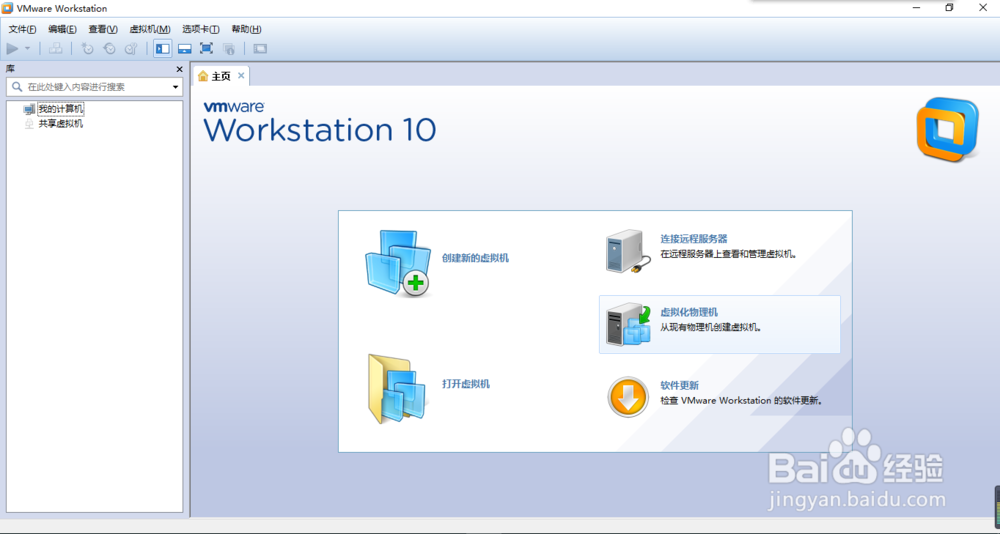1000x534 pixels.
Task: Click the VMware Workstation title bar icon
Action: [8, 8]
